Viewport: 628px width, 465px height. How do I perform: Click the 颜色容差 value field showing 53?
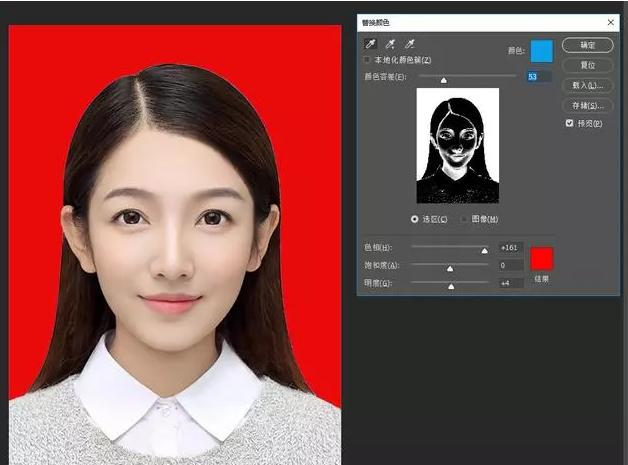click(x=539, y=76)
